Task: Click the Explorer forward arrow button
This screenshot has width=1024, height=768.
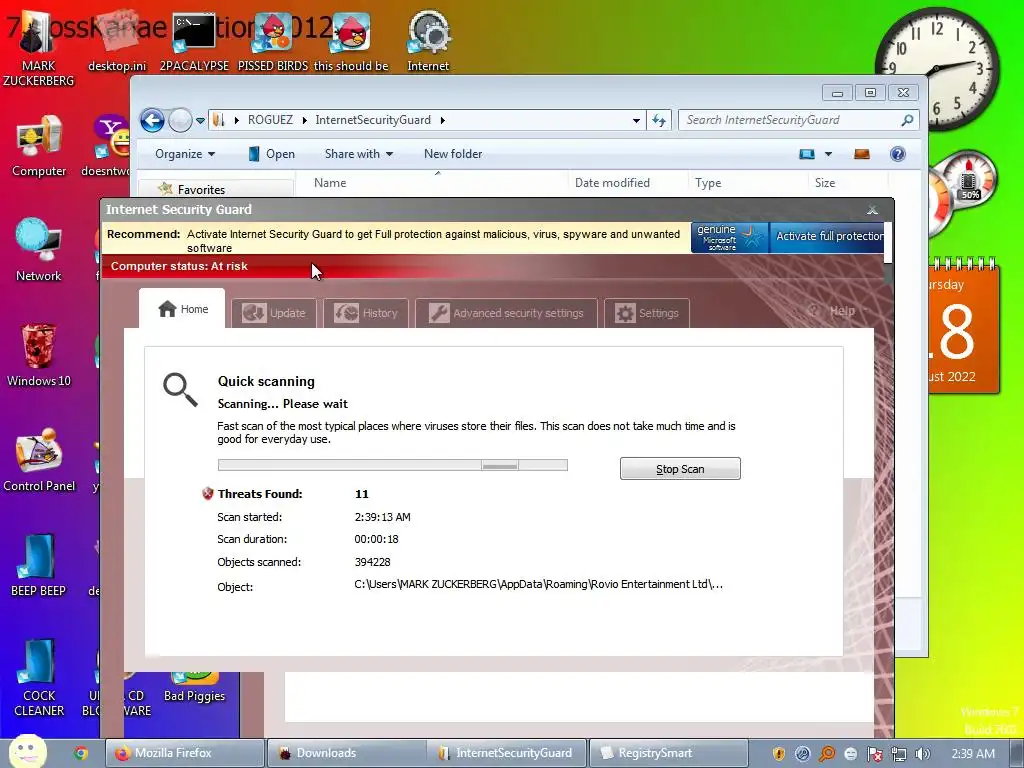Action: point(180,120)
